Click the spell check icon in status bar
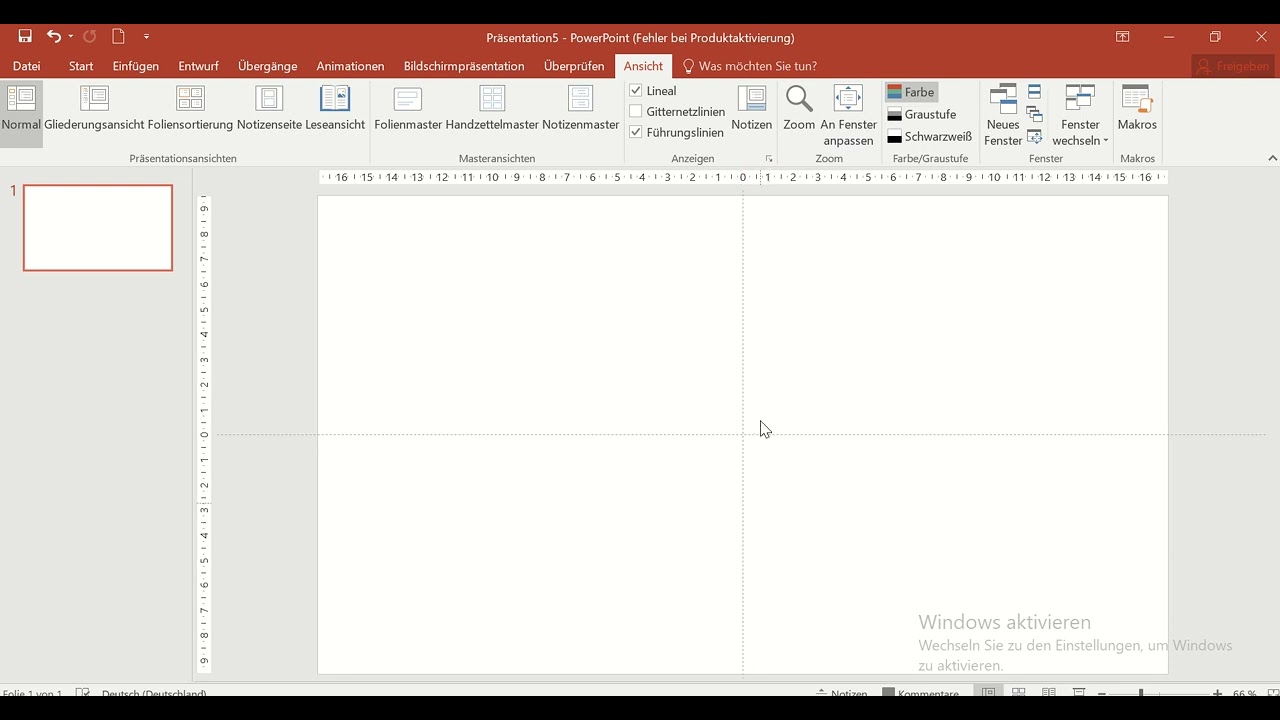The image size is (1280, 720). point(83,693)
